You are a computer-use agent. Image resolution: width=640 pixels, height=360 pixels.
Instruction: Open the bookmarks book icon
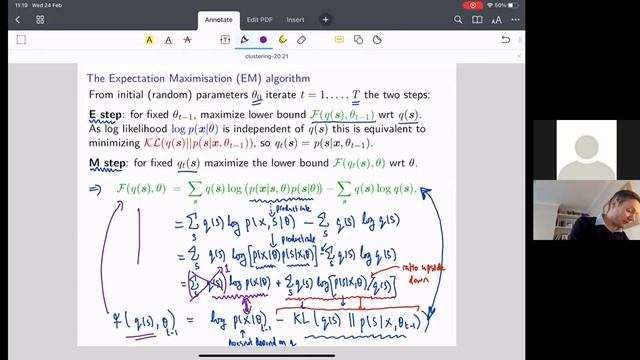477,20
